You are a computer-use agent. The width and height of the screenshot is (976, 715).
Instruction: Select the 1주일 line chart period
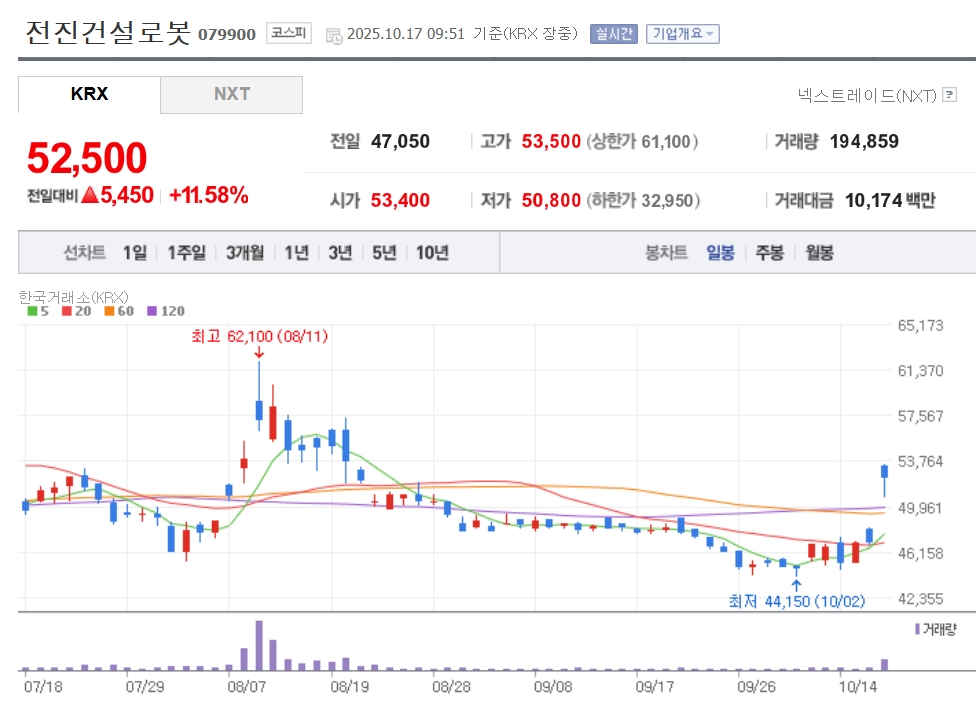click(x=186, y=253)
